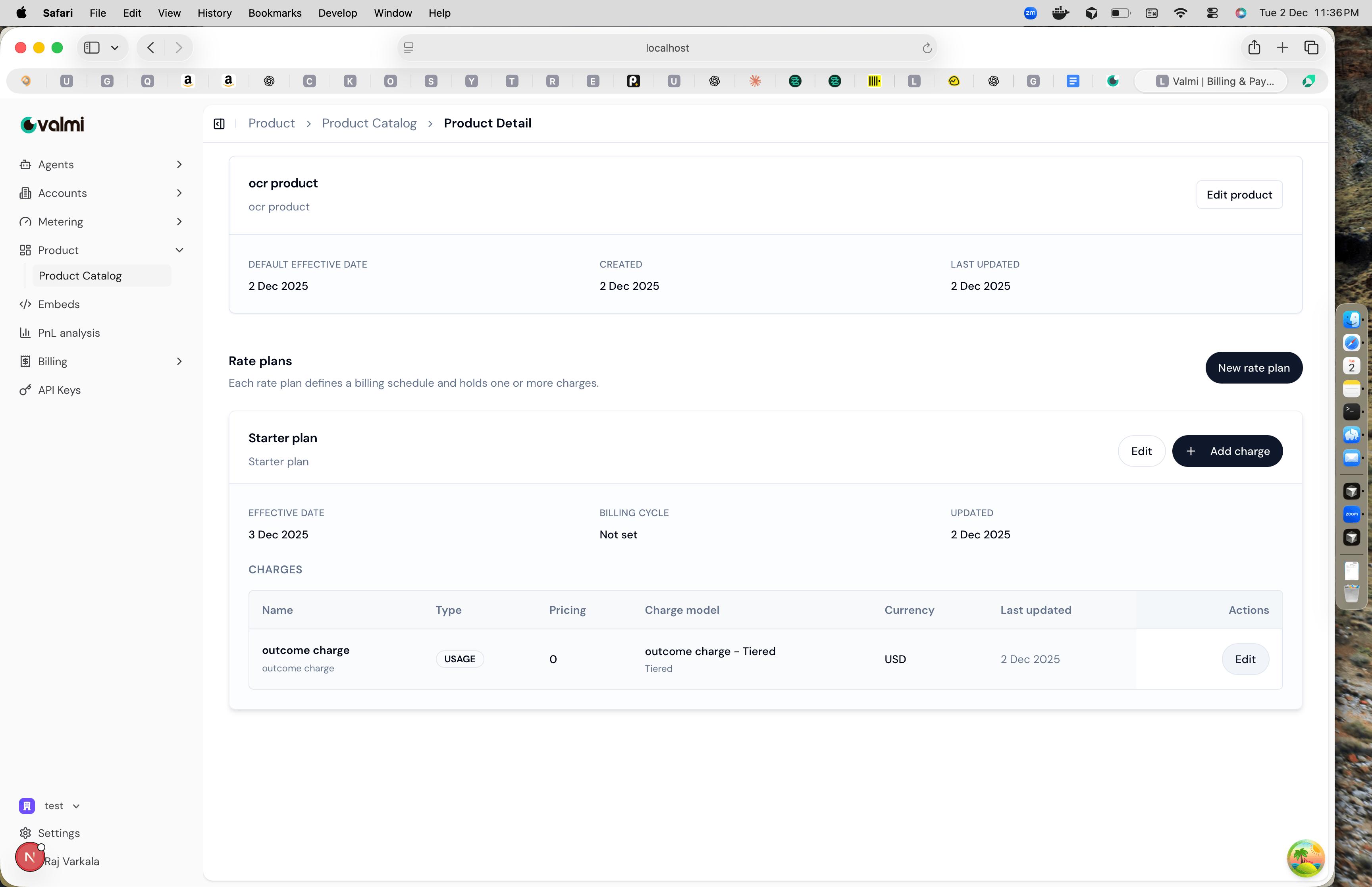Click the Wi-Fi status icon

click(x=1180, y=13)
